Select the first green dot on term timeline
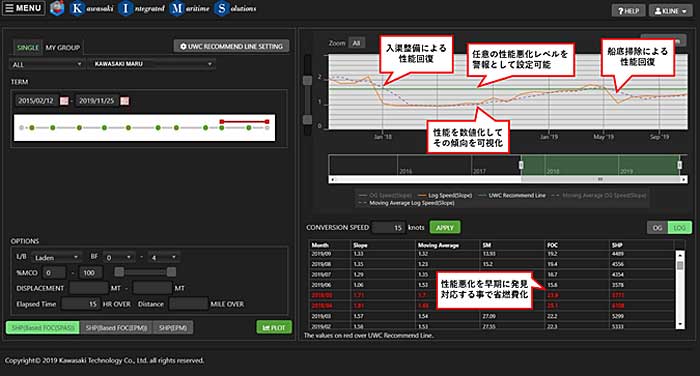This screenshot has width=700, height=376. tap(32, 128)
